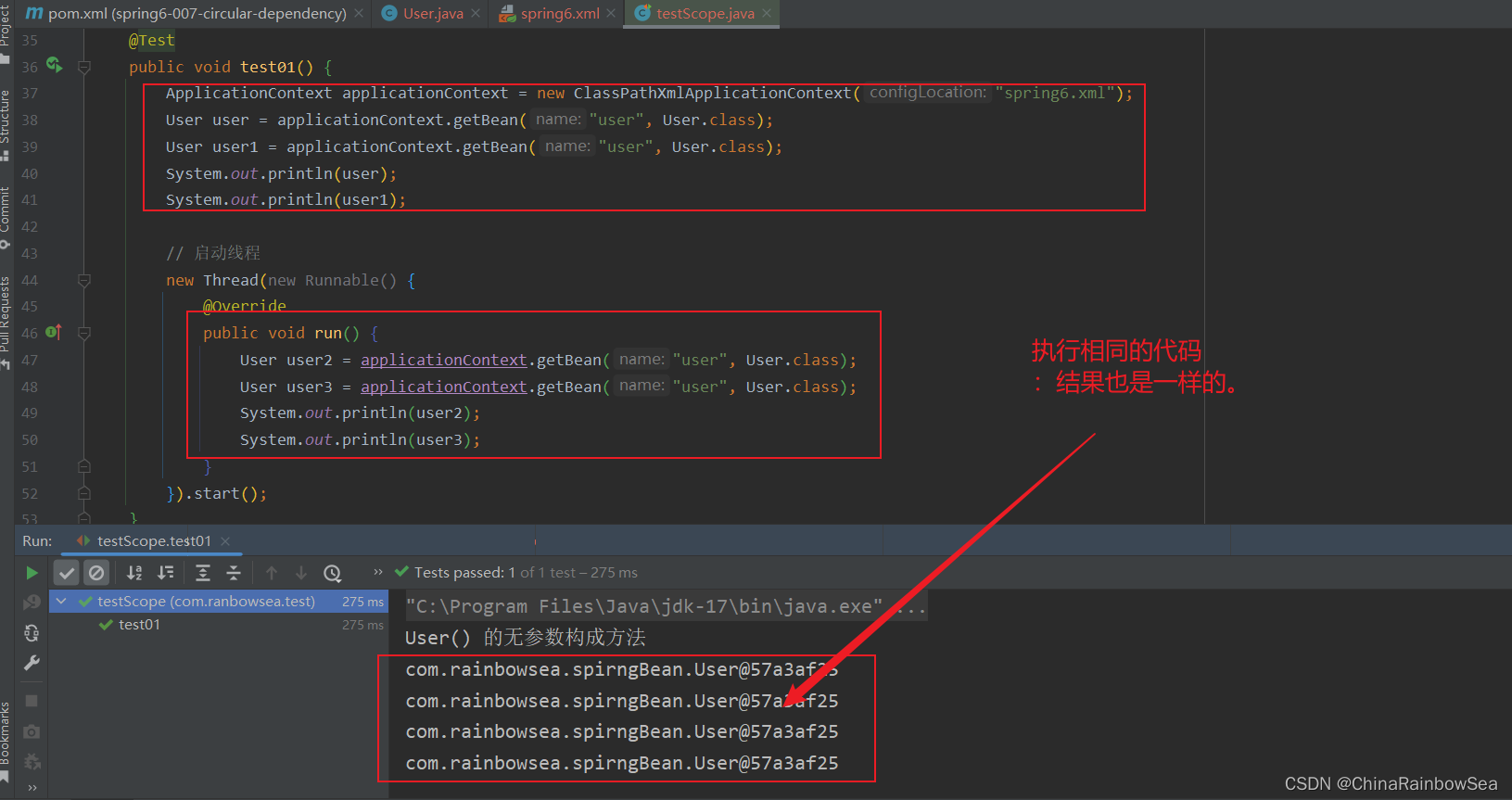This screenshot has height=800, width=1512.
Task: Go to previous failed test arrow
Action: [x=272, y=573]
